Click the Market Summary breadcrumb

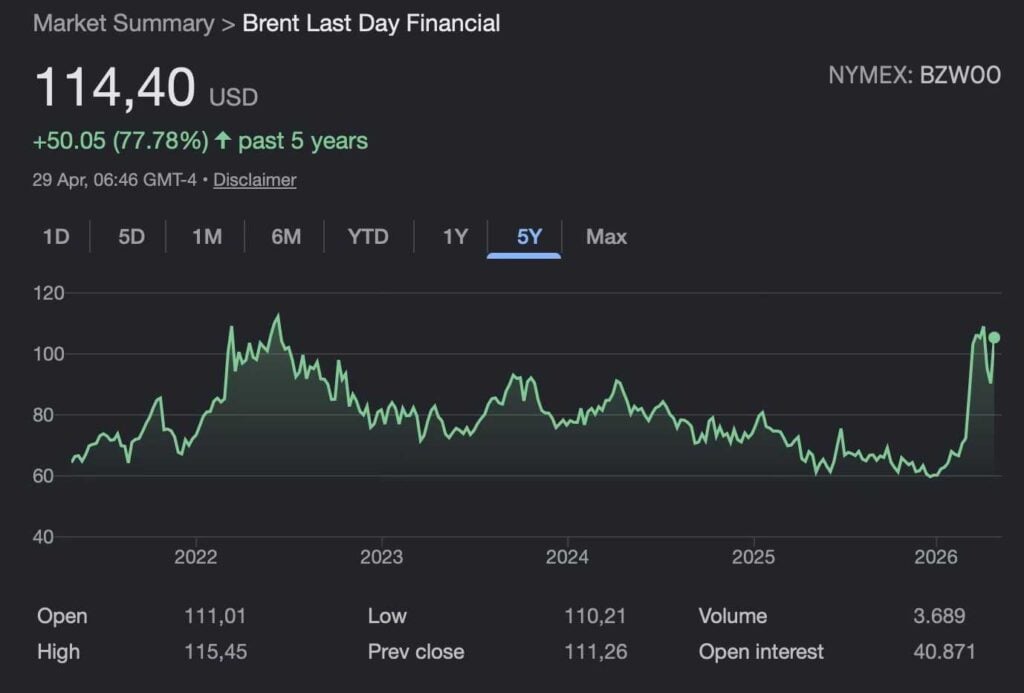[123, 23]
